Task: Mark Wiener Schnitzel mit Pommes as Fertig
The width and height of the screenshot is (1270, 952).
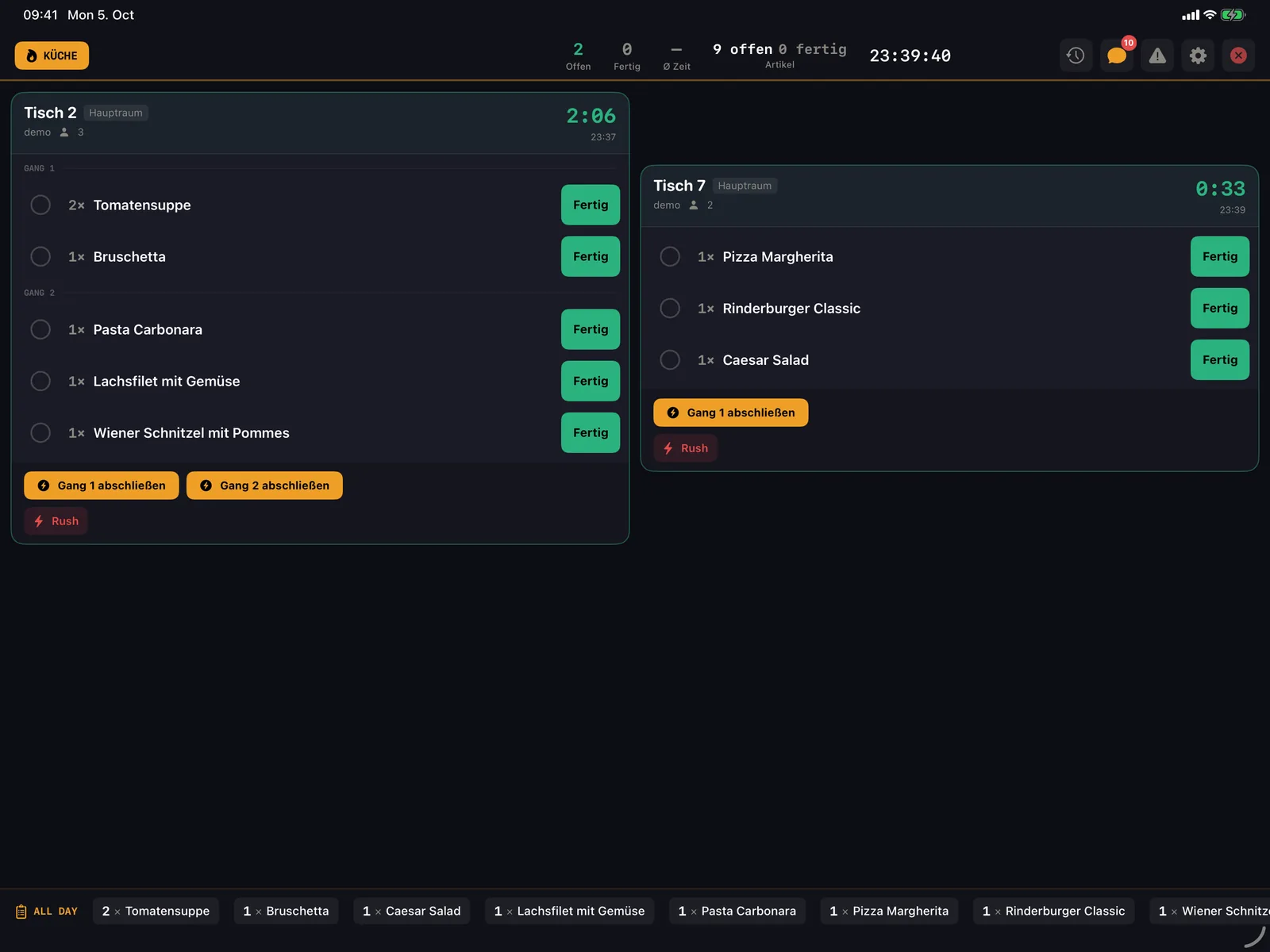Action: pos(591,432)
